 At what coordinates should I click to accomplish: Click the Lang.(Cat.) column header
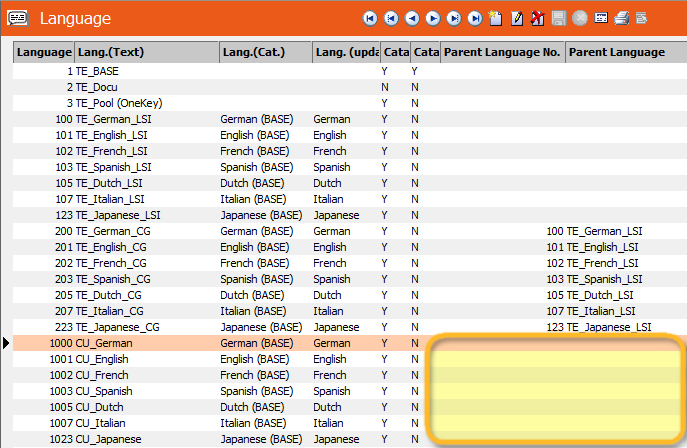[266, 53]
